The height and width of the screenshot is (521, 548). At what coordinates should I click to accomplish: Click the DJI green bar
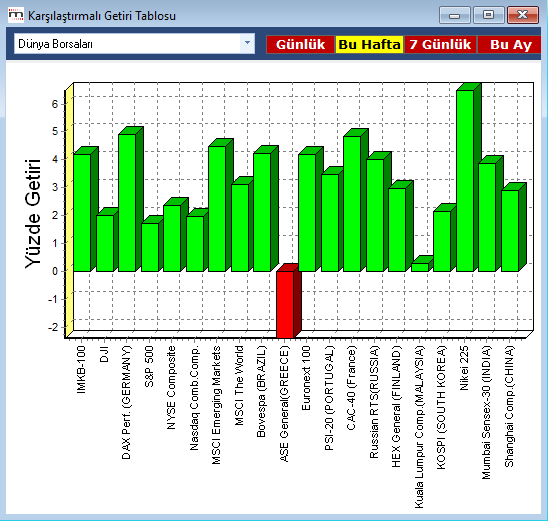point(105,243)
